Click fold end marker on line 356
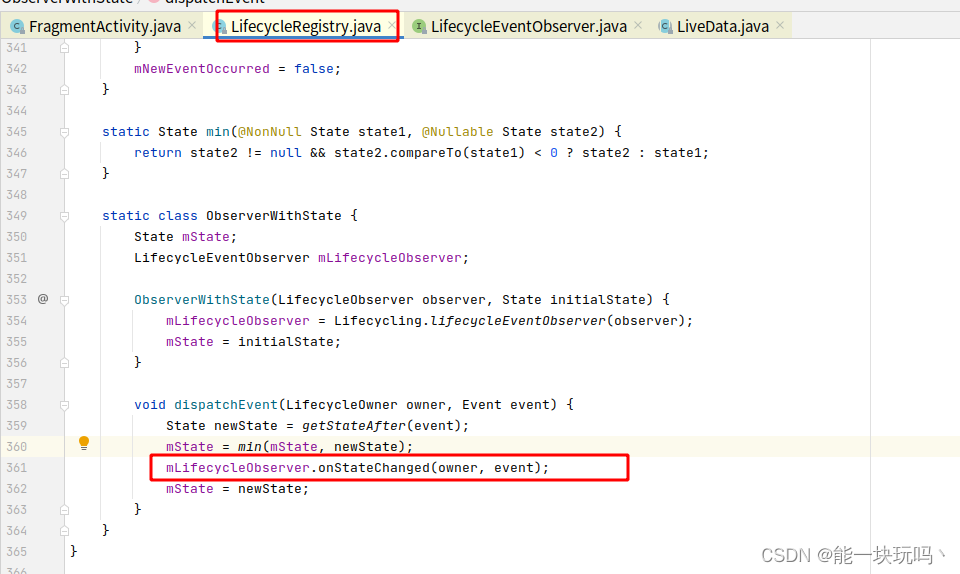 click(x=64, y=363)
